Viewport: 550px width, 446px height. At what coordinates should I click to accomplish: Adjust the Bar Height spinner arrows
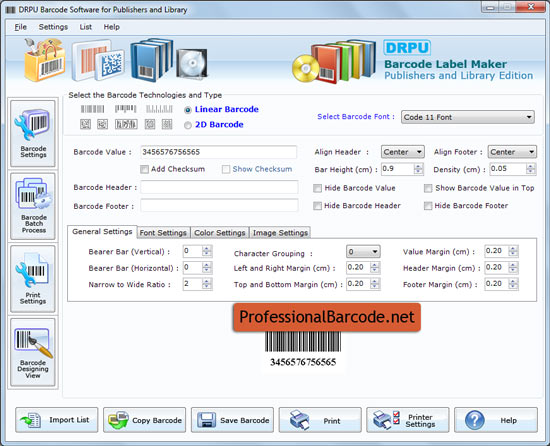click(x=418, y=169)
